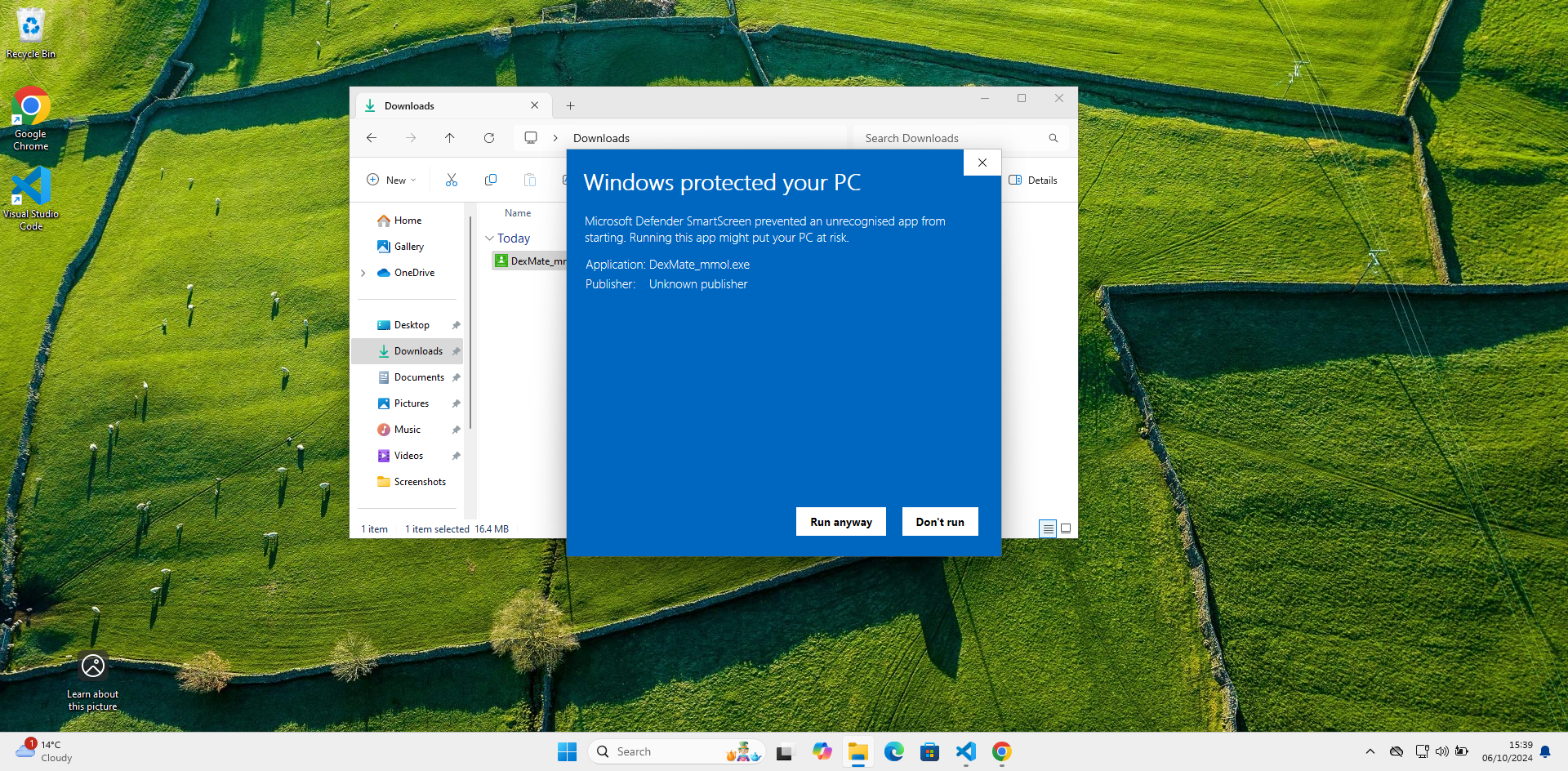Image resolution: width=1568 pixels, height=771 pixels.
Task: Click the Search Downloads field
Action: (x=960, y=138)
